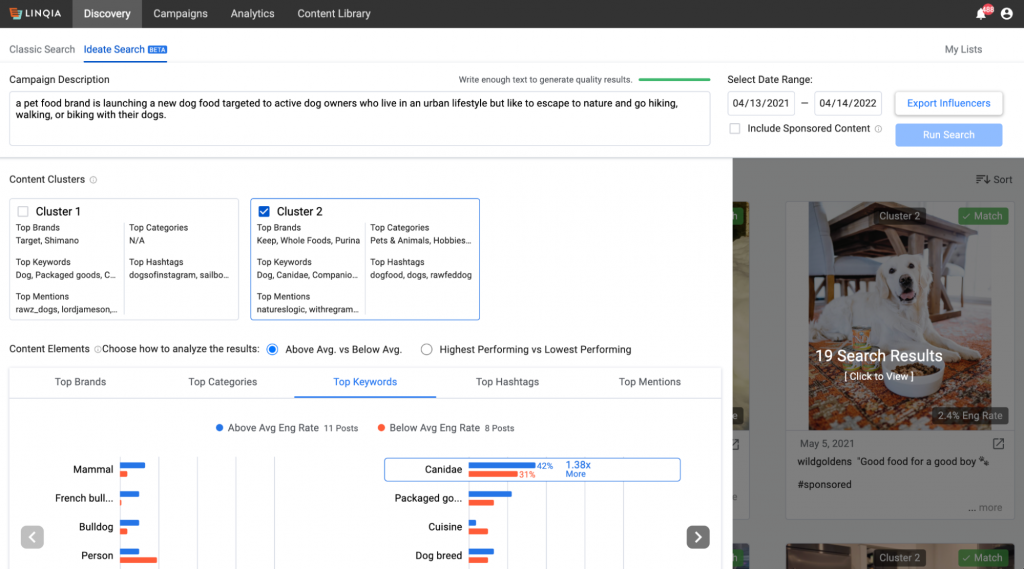Open the Top Brands tab

(80, 382)
